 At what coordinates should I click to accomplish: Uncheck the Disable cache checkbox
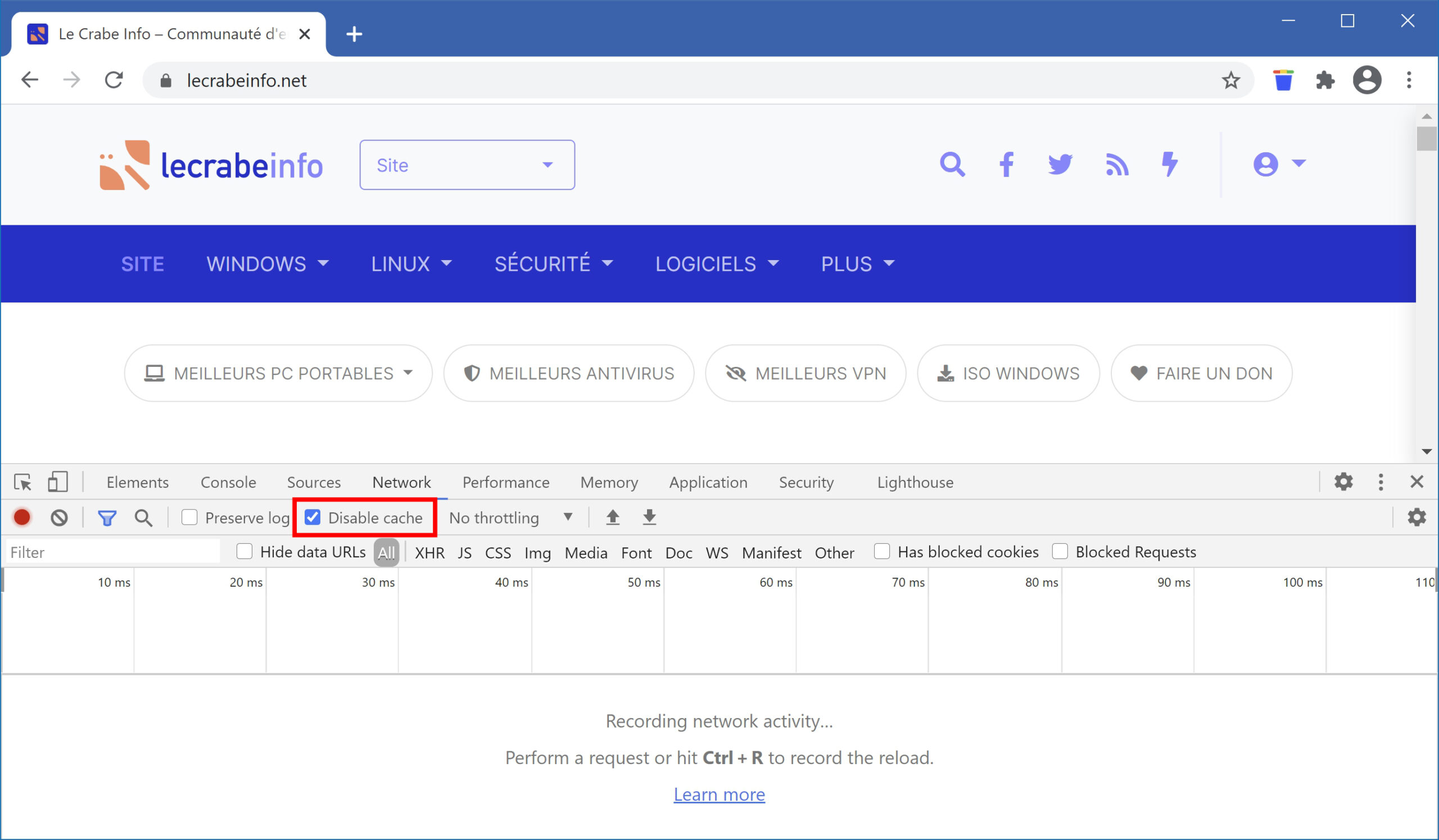pos(313,517)
